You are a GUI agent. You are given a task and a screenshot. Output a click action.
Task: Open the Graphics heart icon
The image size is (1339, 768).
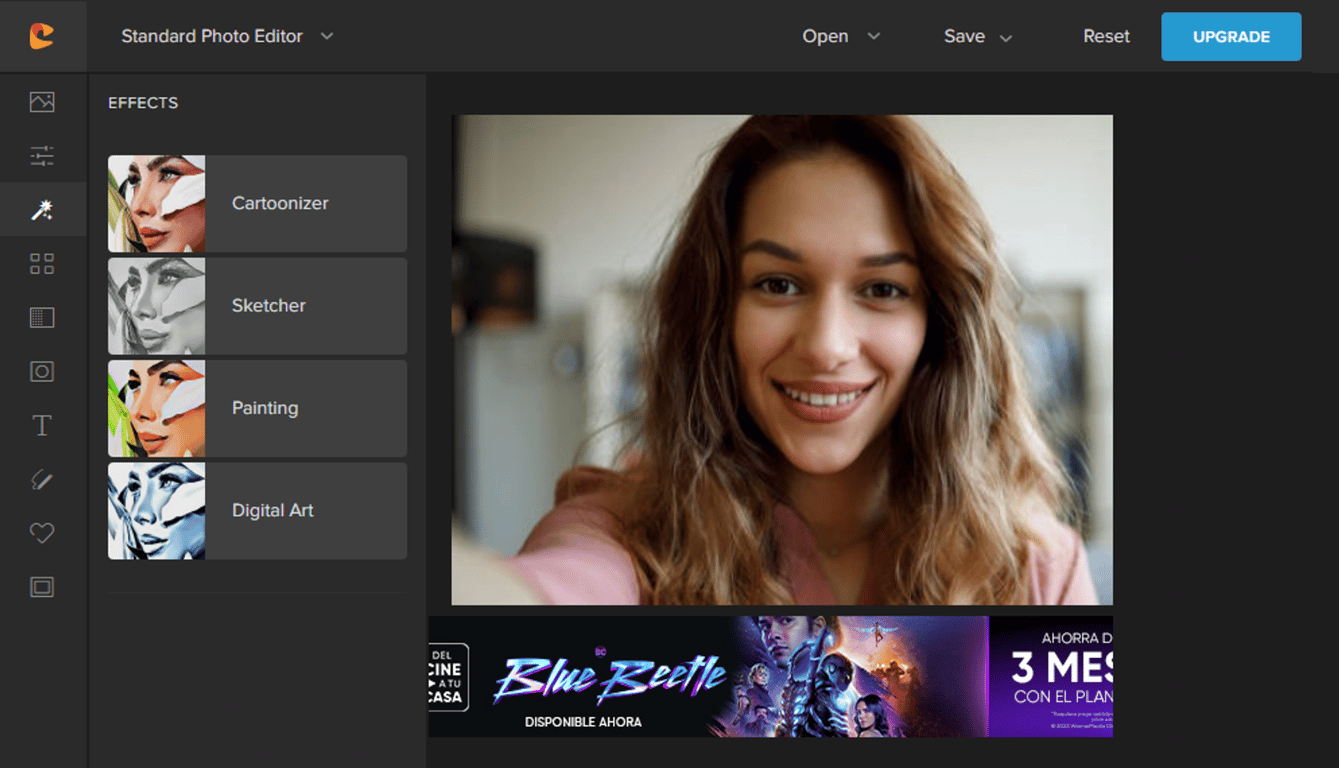pyautogui.click(x=42, y=533)
